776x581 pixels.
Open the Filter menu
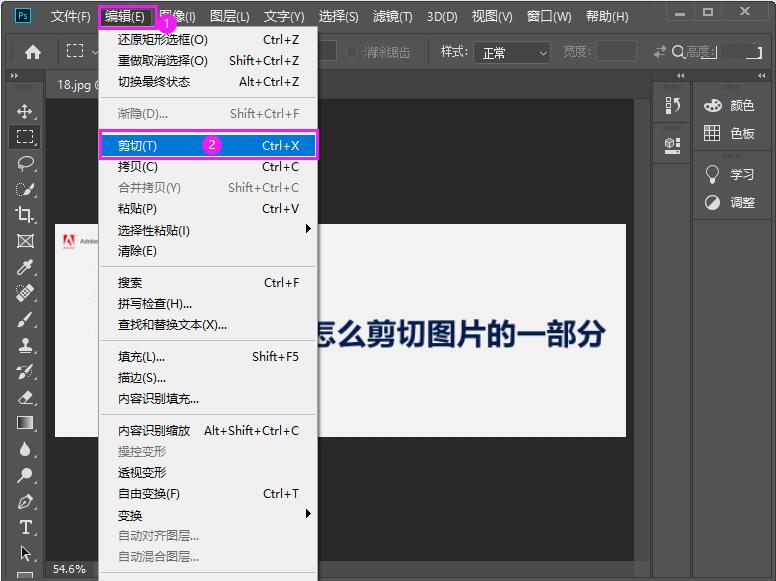pos(392,16)
